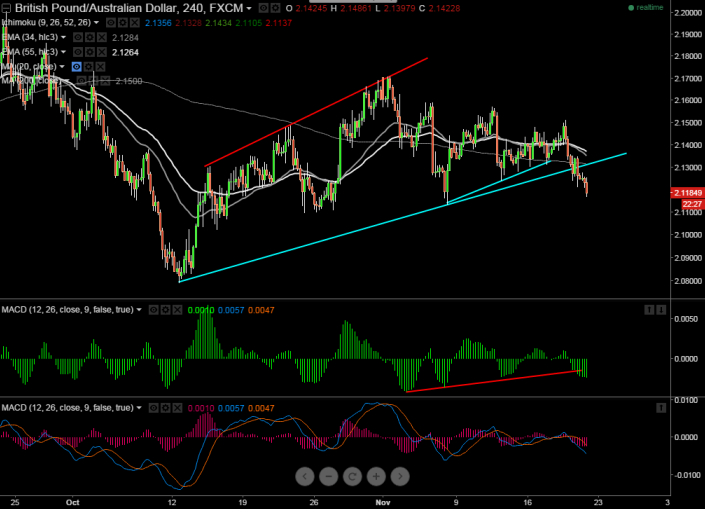Open the EMA (55, hlc3) dropdown arrow
The height and width of the screenshot is (509, 705).
pos(63,52)
